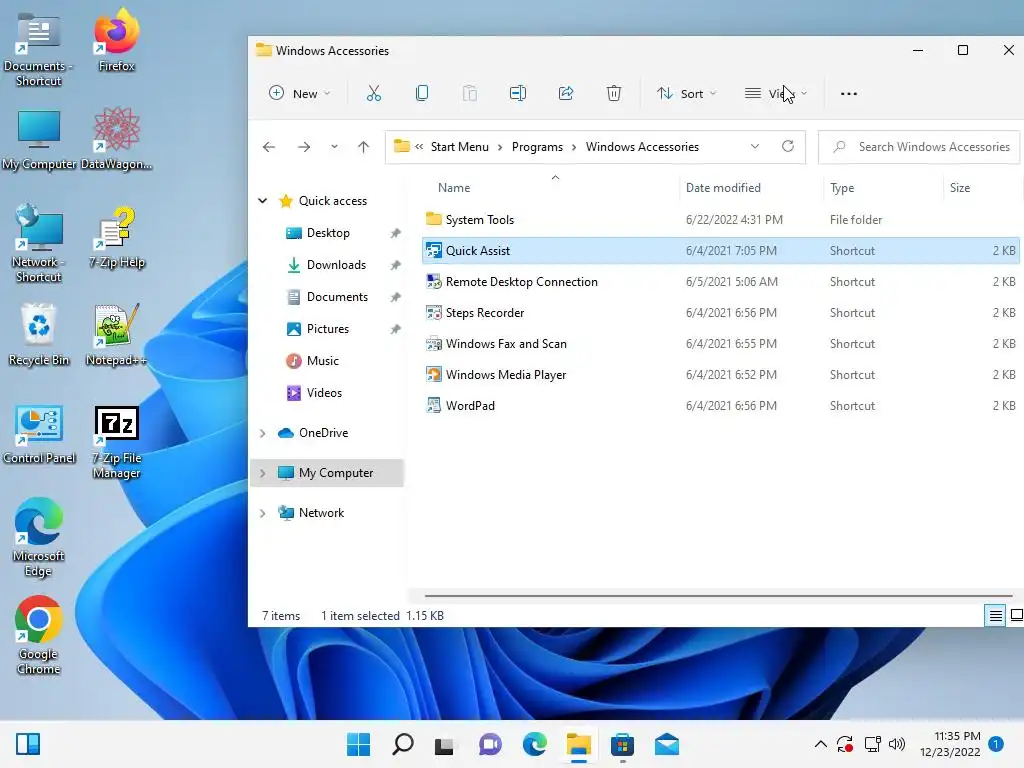Select the Google Chrome desktop icon
1024x768 pixels.
pos(39,635)
